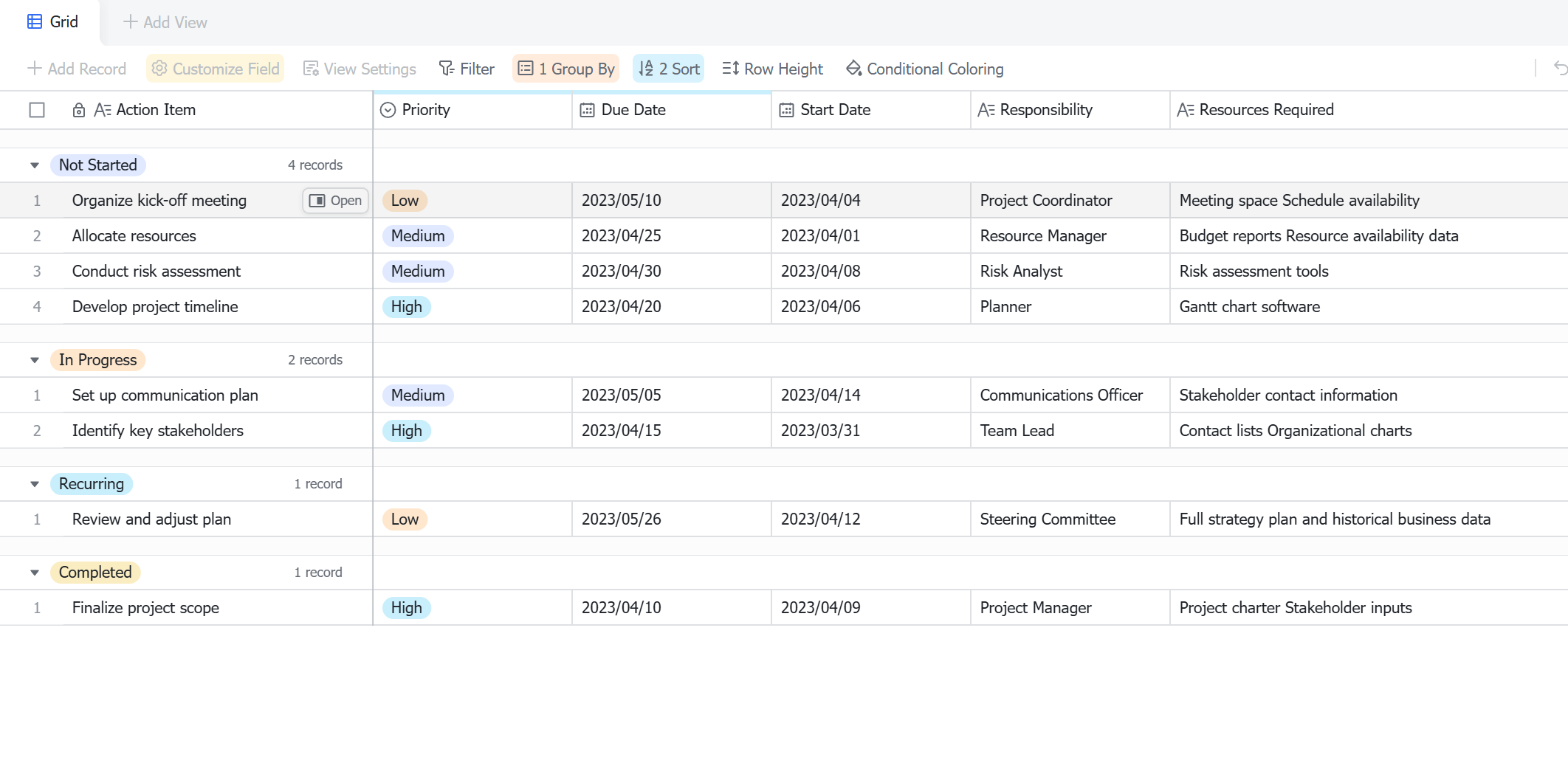Open the Filter menu
The image size is (1568, 760).
click(x=467, y=69)
